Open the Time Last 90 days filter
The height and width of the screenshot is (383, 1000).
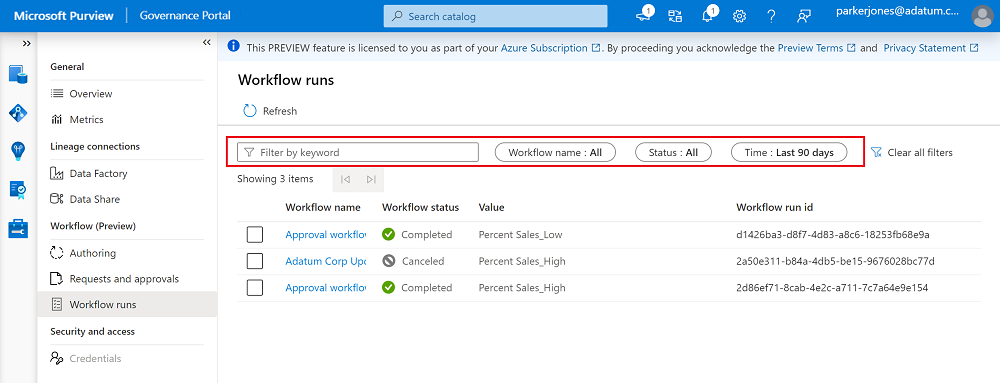[x=790, y=152]
